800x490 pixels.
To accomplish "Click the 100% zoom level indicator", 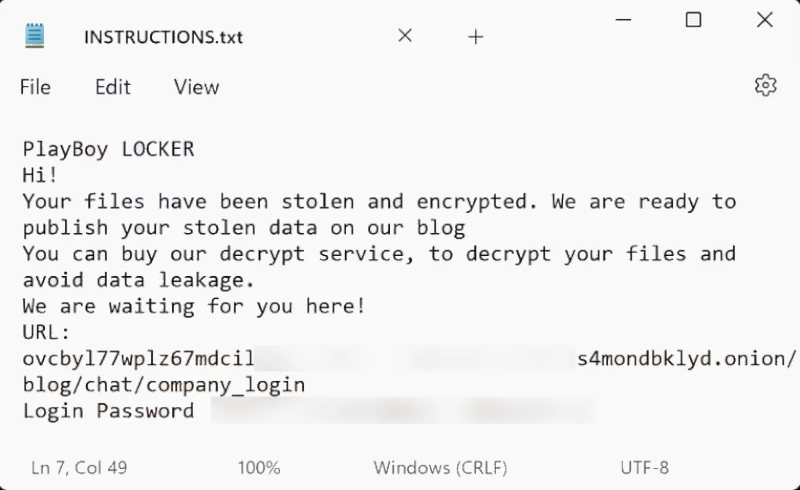I will coord(259,467).
